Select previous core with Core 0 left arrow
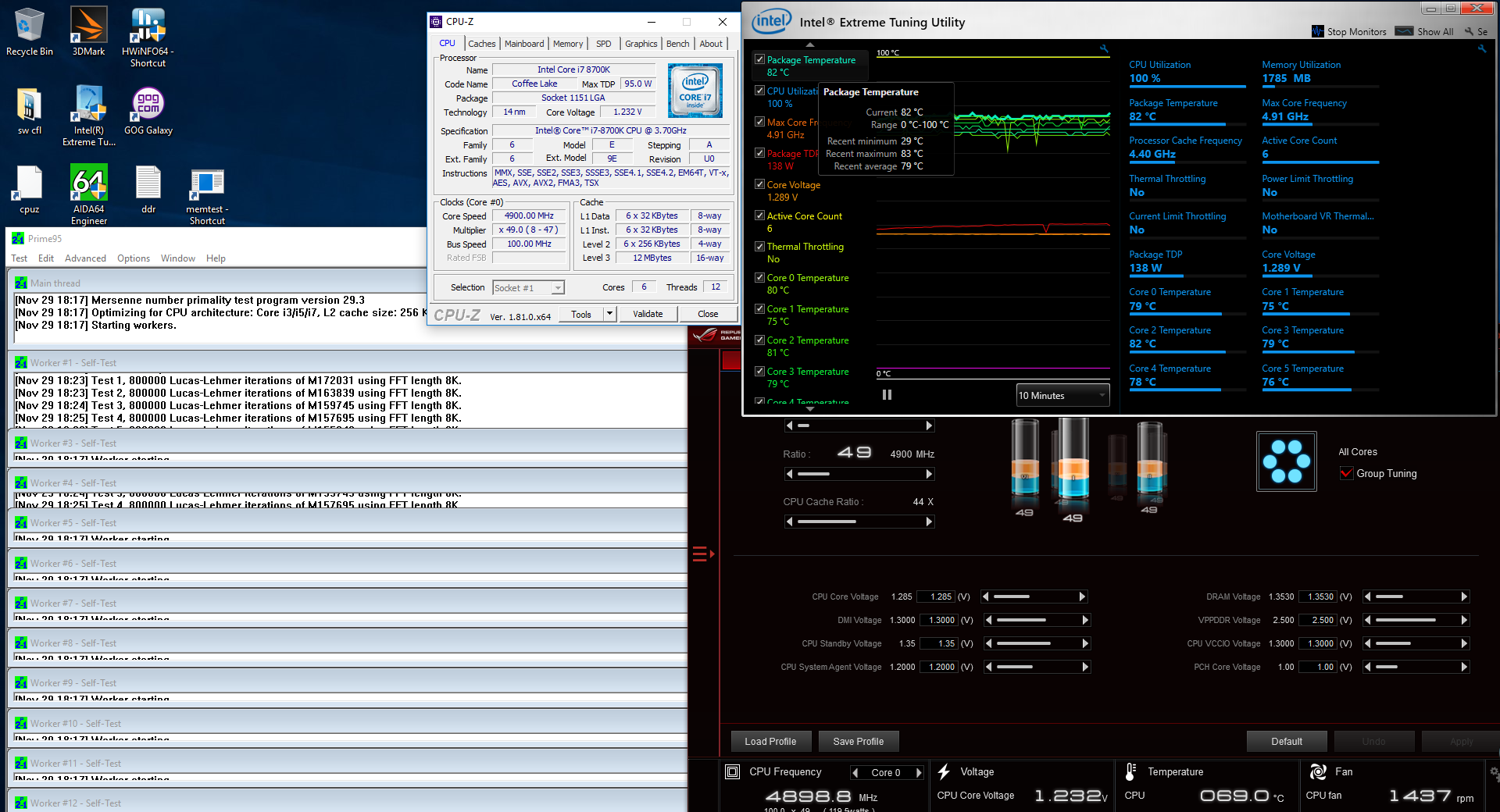This screenshot has width=1500, height=812. point(856,773)
